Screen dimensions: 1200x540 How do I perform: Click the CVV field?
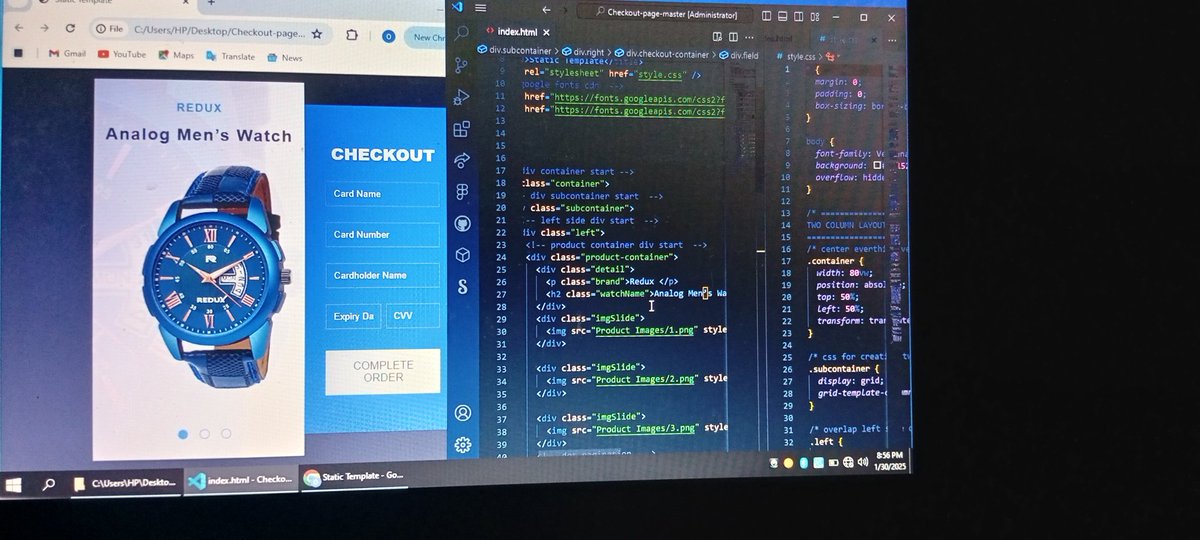click(413, 316)
